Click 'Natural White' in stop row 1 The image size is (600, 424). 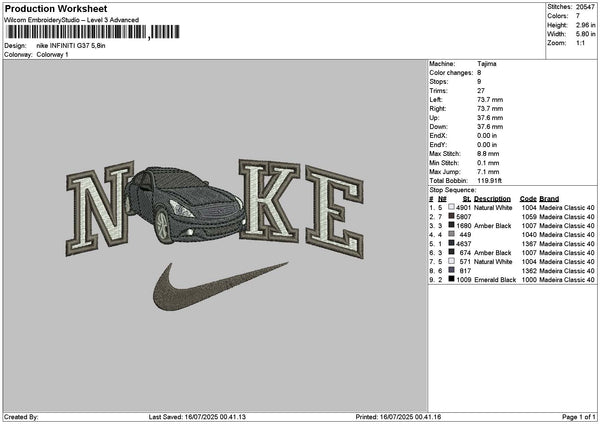click(x=493, y=208)
